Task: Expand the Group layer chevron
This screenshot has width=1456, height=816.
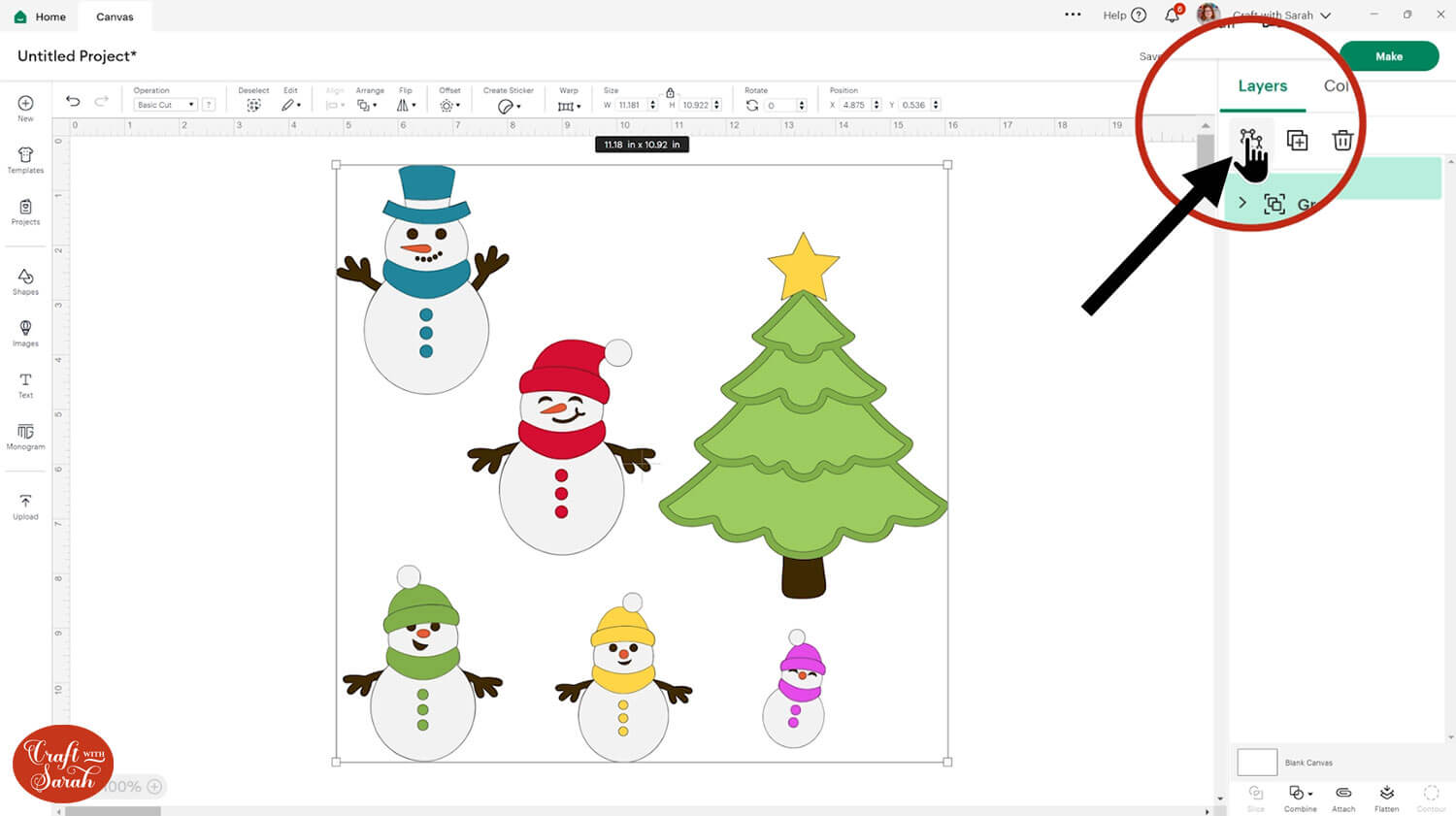Action: [x=1242, y=203]
